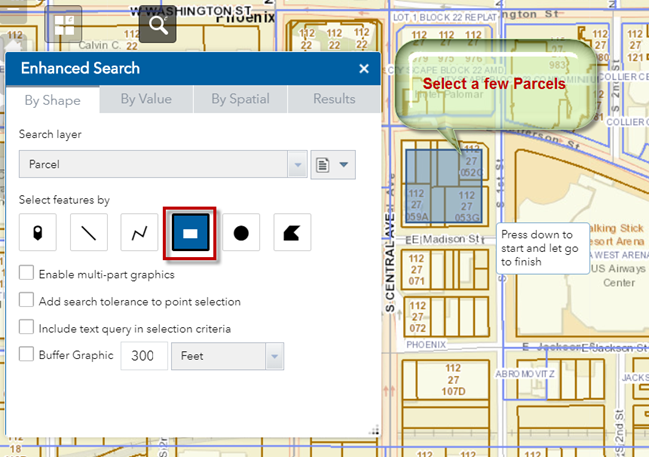
Task: Expand the Feet buffer unit dropdown
Action: [x=273, y=355]
